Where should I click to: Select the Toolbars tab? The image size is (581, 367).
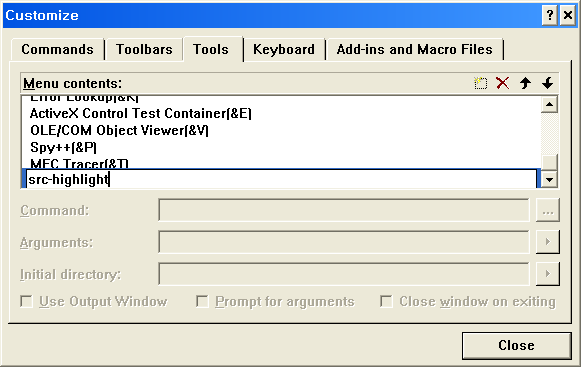coord(144,49)
